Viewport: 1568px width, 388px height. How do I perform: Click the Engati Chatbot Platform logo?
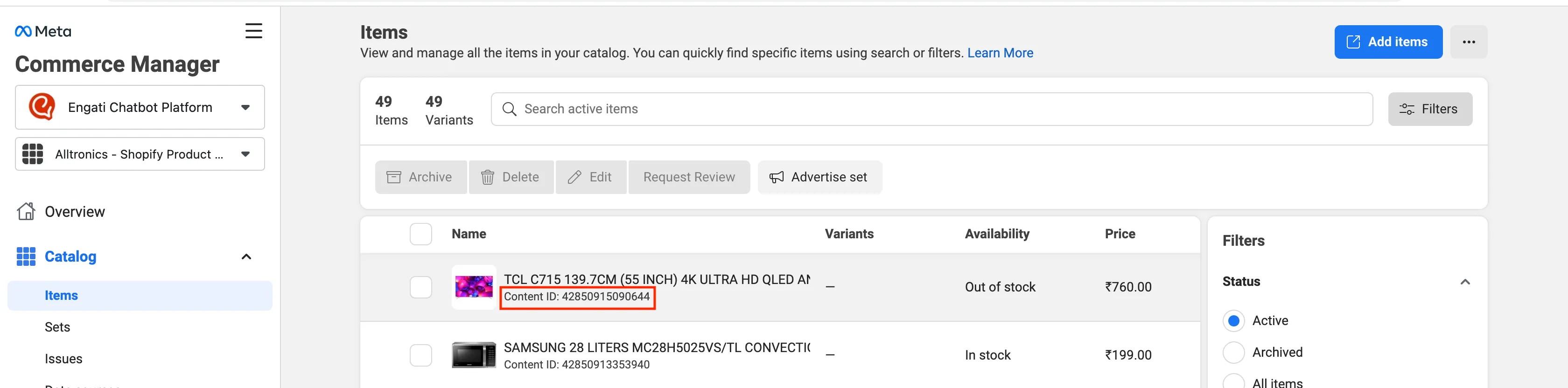coord(42,107)
